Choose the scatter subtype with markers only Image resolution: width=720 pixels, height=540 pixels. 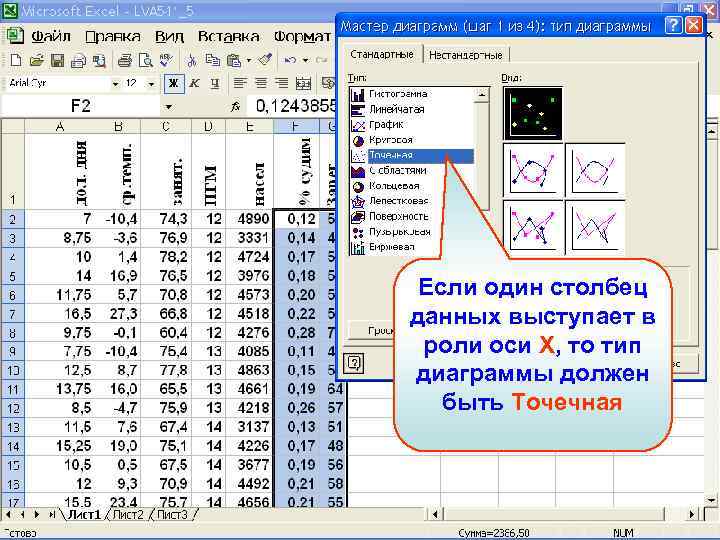pos(533,114)
